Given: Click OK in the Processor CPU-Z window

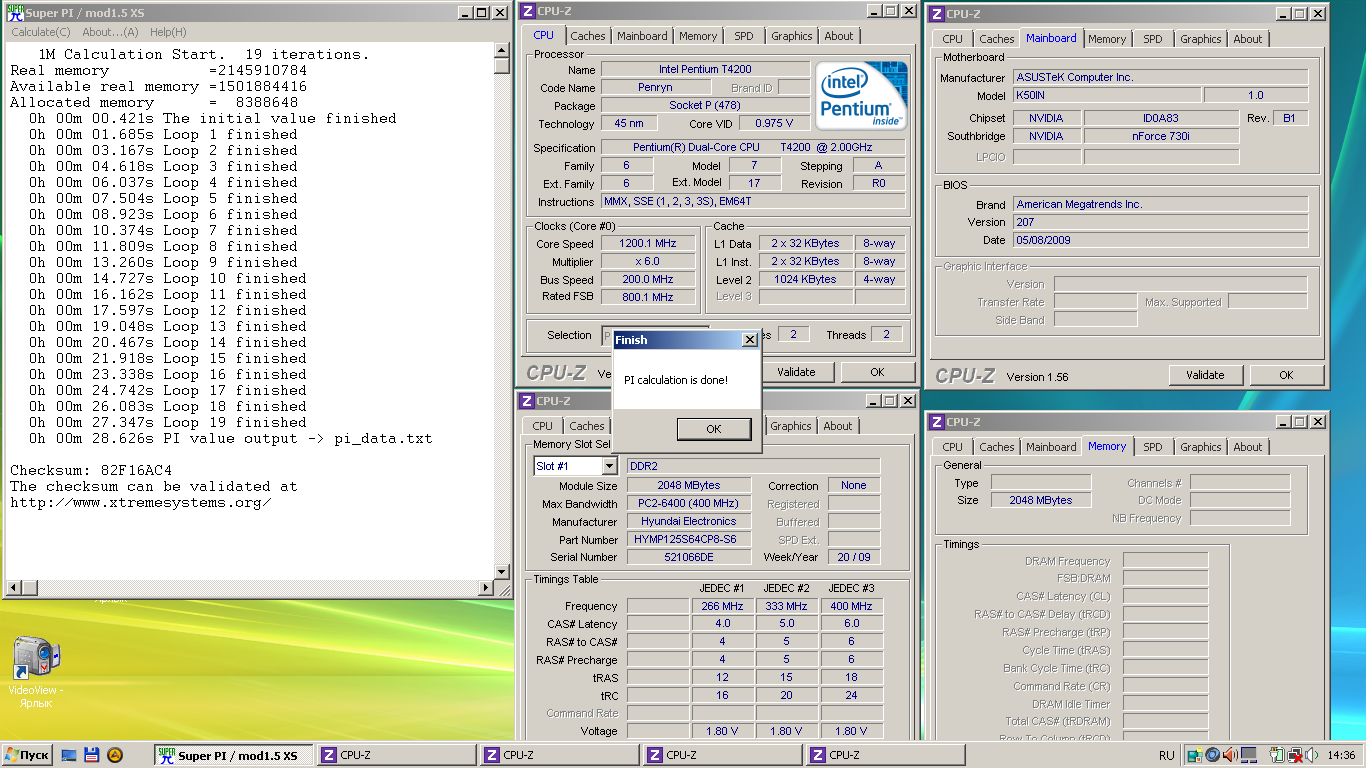Looking at the screenshot, I should pos(877,372).
